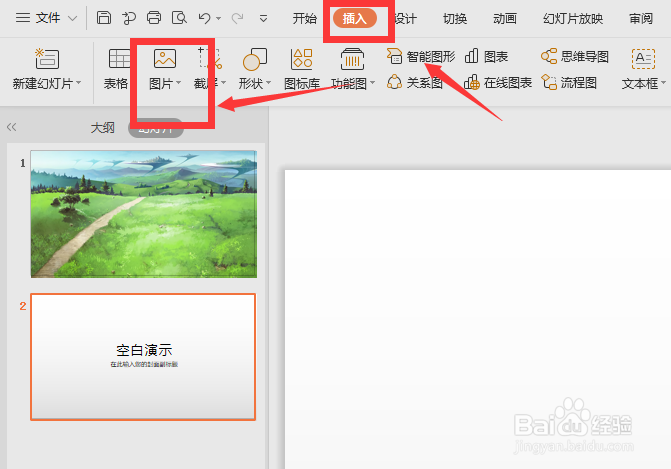Screen dimensions: 671x469
Task: Select slide 1 landscape thumbnail
Action: point(144,214)
